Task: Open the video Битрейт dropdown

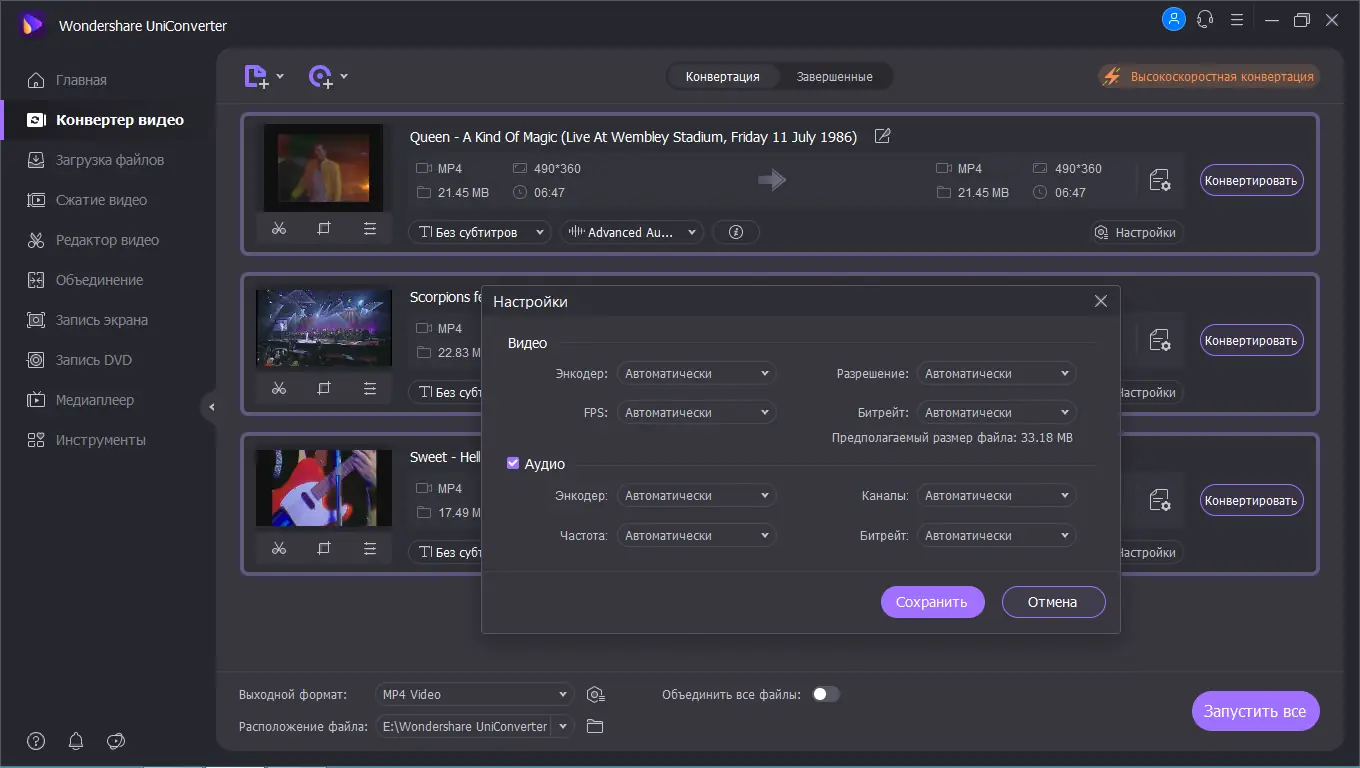Action: pos(996,412)
